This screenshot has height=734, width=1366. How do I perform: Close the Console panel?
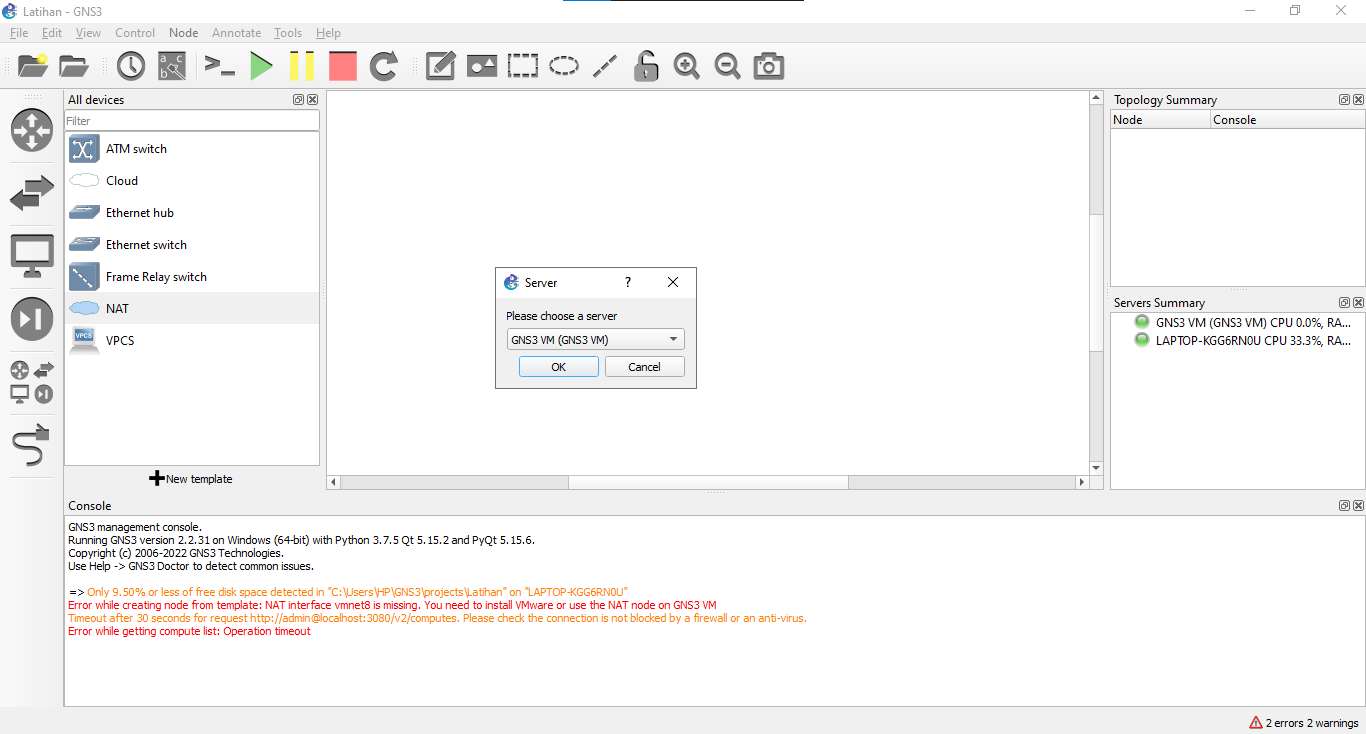tap(1358, 506)
